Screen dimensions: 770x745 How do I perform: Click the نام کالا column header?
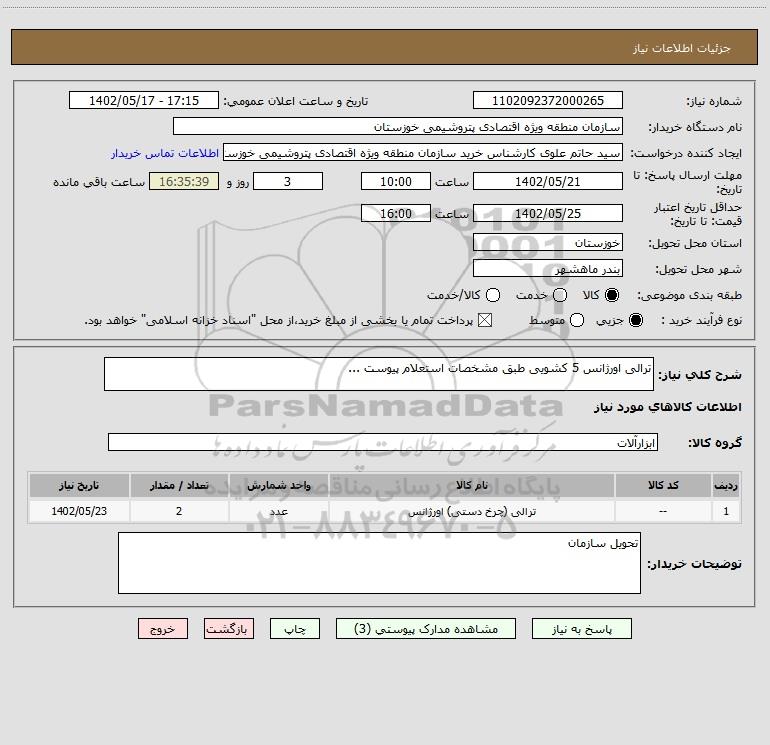click(x=471, y=485)
